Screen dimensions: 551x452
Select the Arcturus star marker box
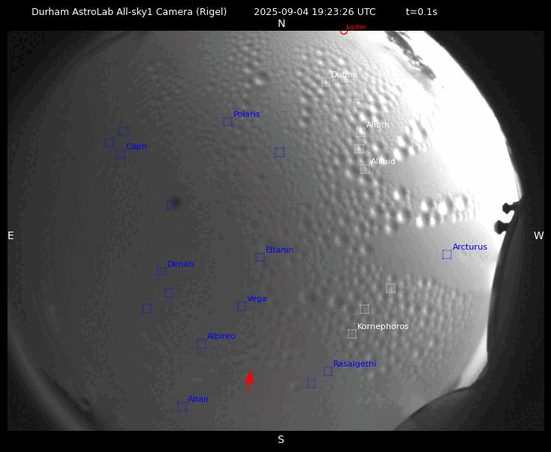447,254
